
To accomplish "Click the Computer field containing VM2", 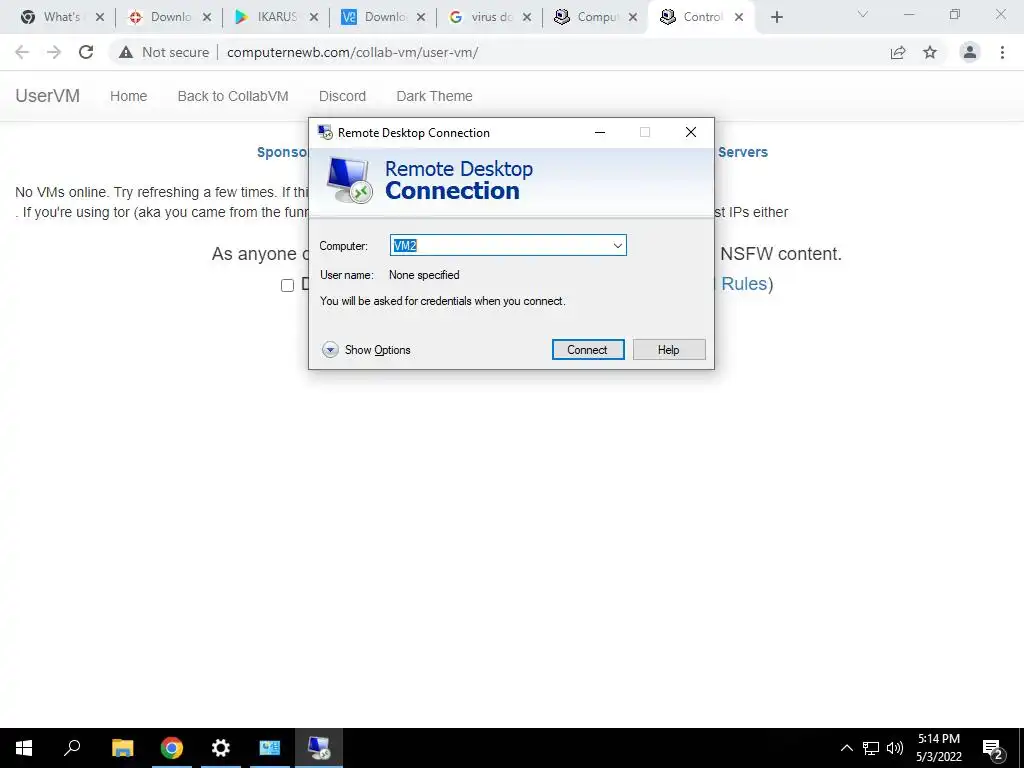I will (x=507, y=246).
